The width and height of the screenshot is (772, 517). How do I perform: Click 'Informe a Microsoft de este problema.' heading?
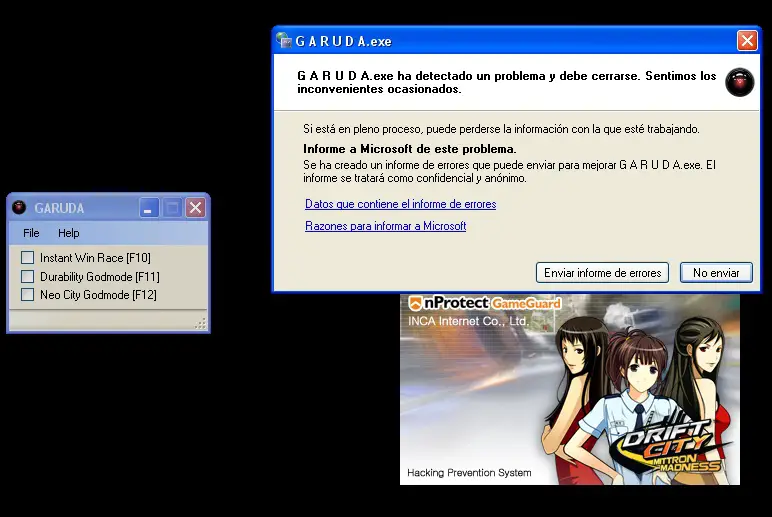410,149
